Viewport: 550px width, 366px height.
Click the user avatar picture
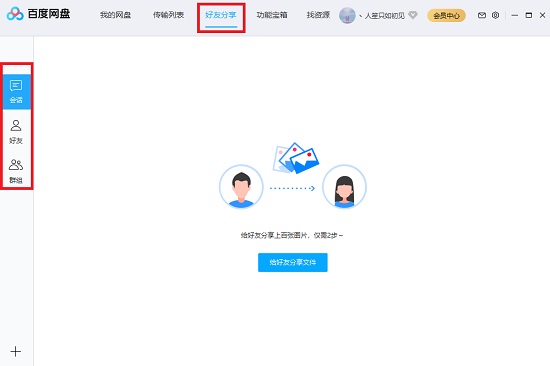pyautogui.click(x=347, y=15)
